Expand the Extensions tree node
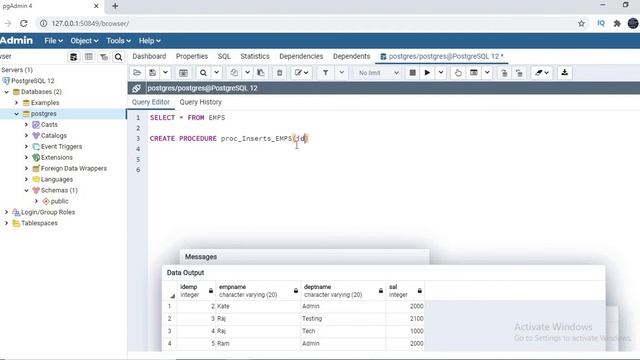The height and width of the screenshot is (360, 640). 27,158
